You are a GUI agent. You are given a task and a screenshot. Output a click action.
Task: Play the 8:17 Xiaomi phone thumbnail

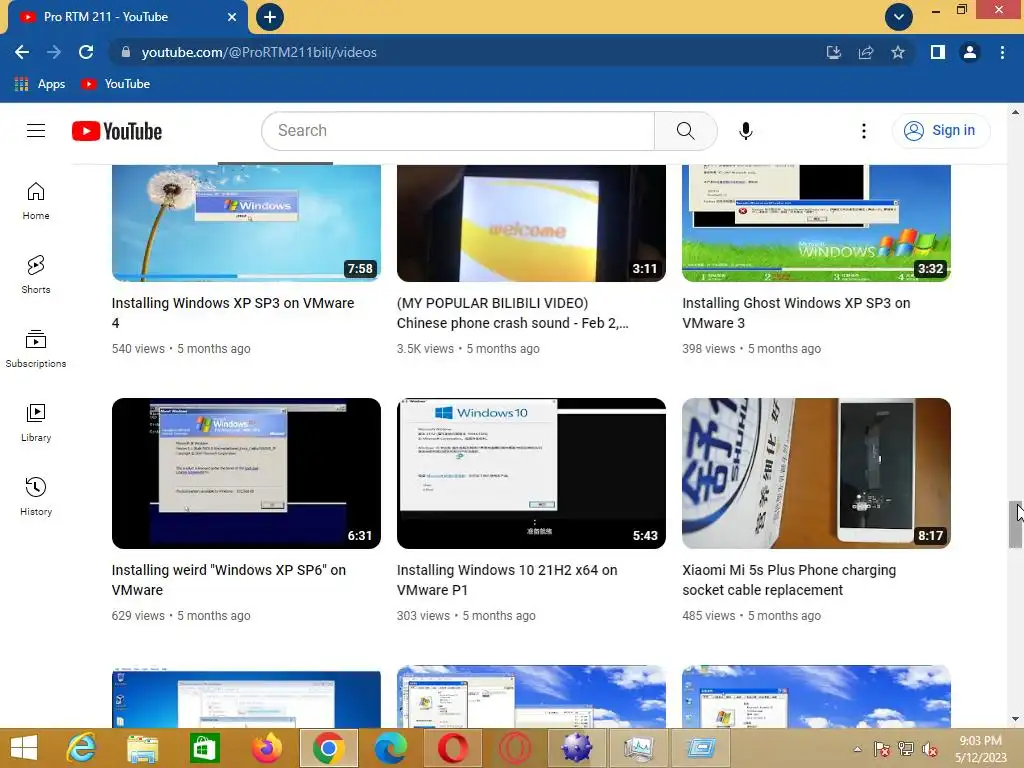(816, 473)
